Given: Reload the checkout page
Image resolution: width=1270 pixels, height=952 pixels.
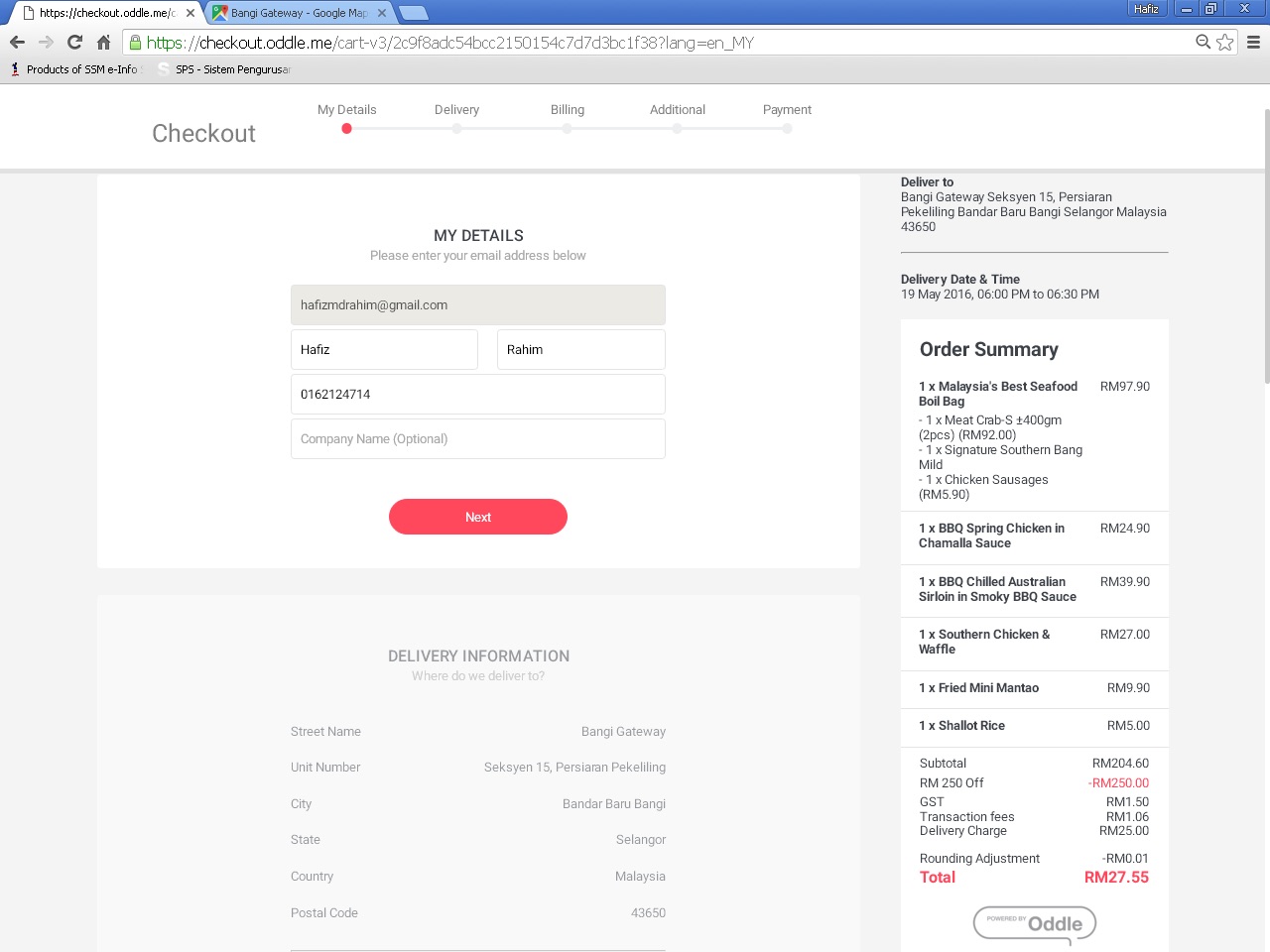Looking at the screenshot, I should pyautogui.click(x=74, y=43).
